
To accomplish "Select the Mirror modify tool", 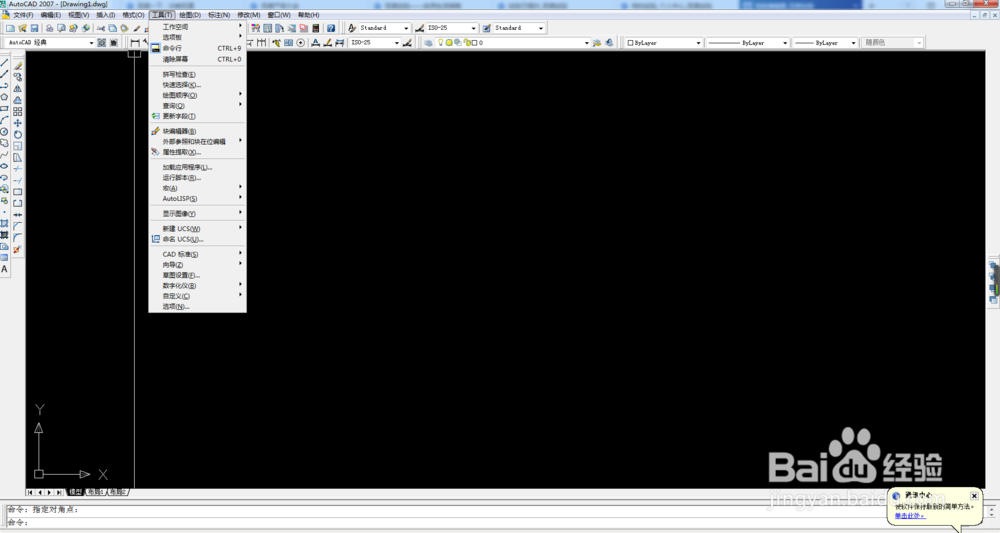I will (18, 89).
